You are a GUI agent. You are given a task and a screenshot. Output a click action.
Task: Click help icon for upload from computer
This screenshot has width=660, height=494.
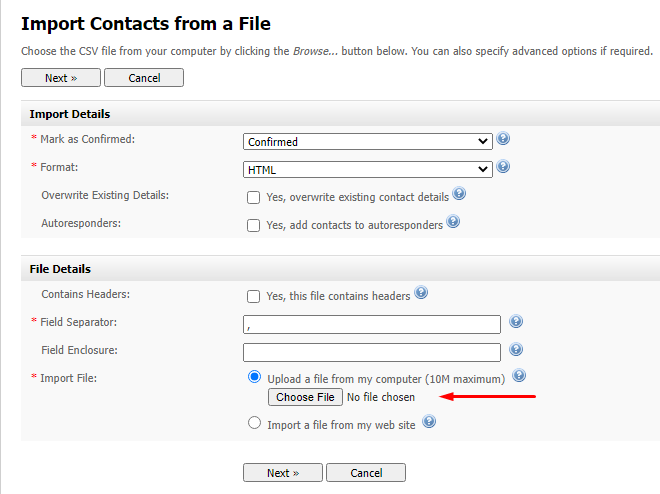(x=519, y=376)
